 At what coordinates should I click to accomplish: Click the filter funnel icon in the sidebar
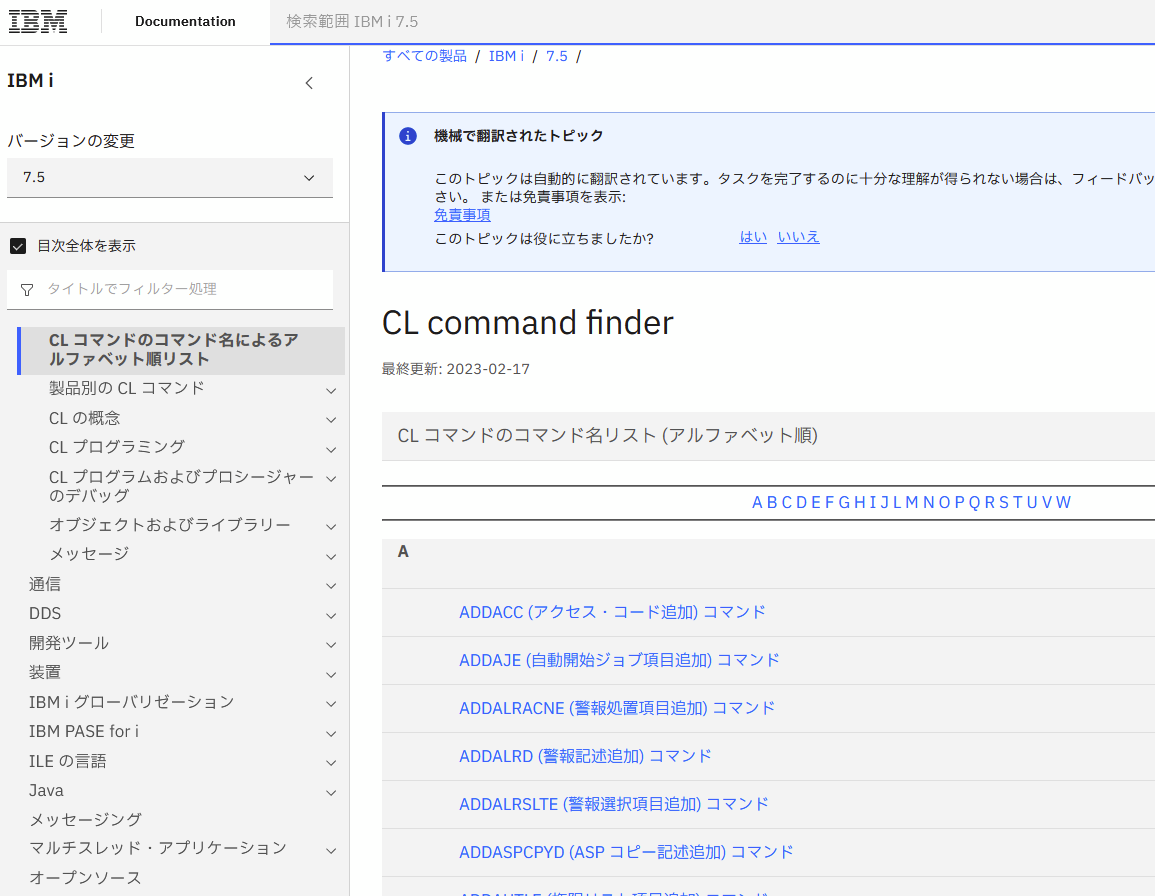pyautogui.click(x=26, y=289)
